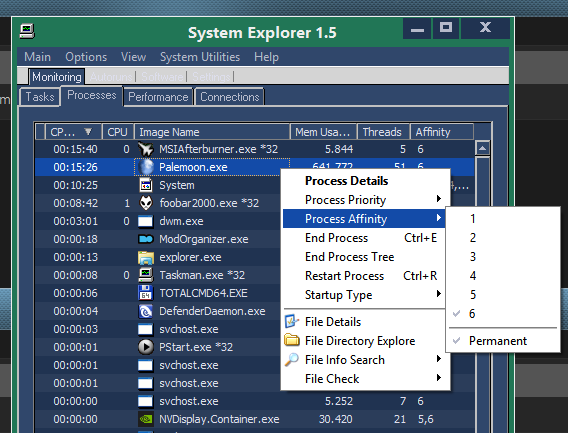Sort by the CPU column header
The width and height of the screenshot is (568, 433).
coord(118,132)
